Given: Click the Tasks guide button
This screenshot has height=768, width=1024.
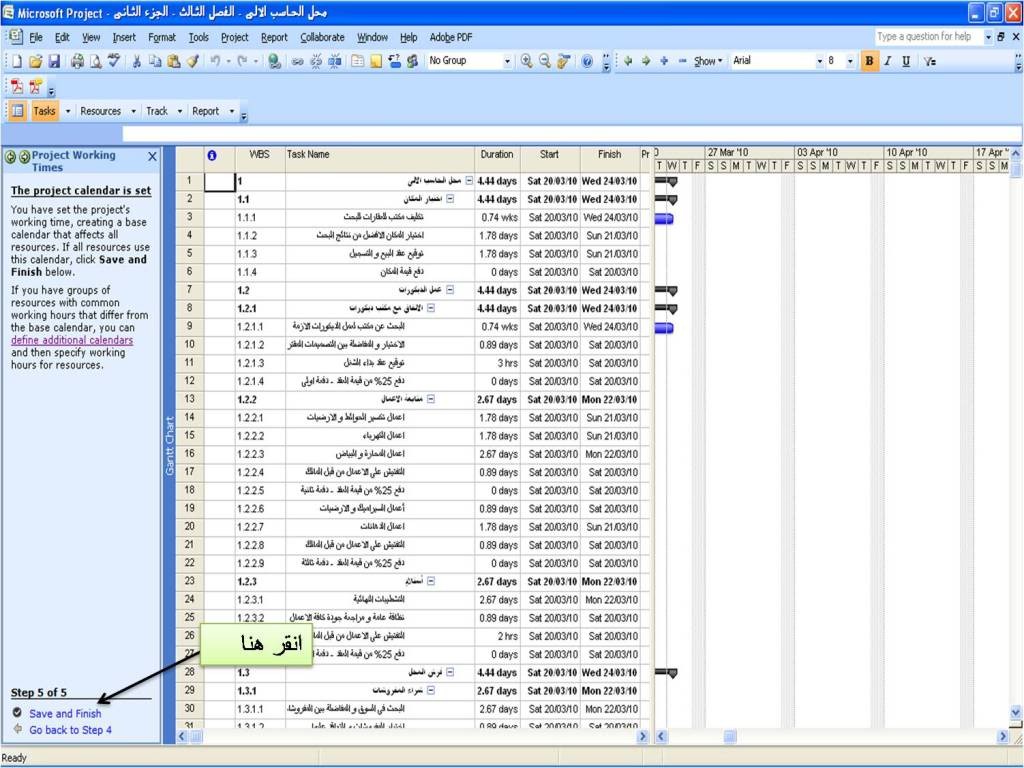Looking at the screenshot, I should tap(44, 111).
